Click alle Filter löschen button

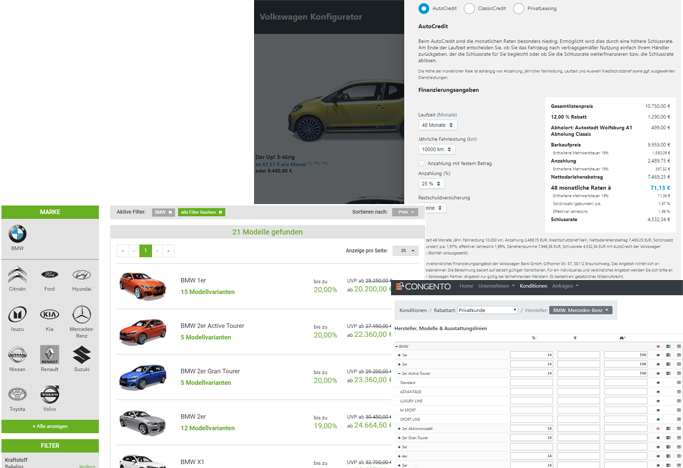[x=202, y=212]
